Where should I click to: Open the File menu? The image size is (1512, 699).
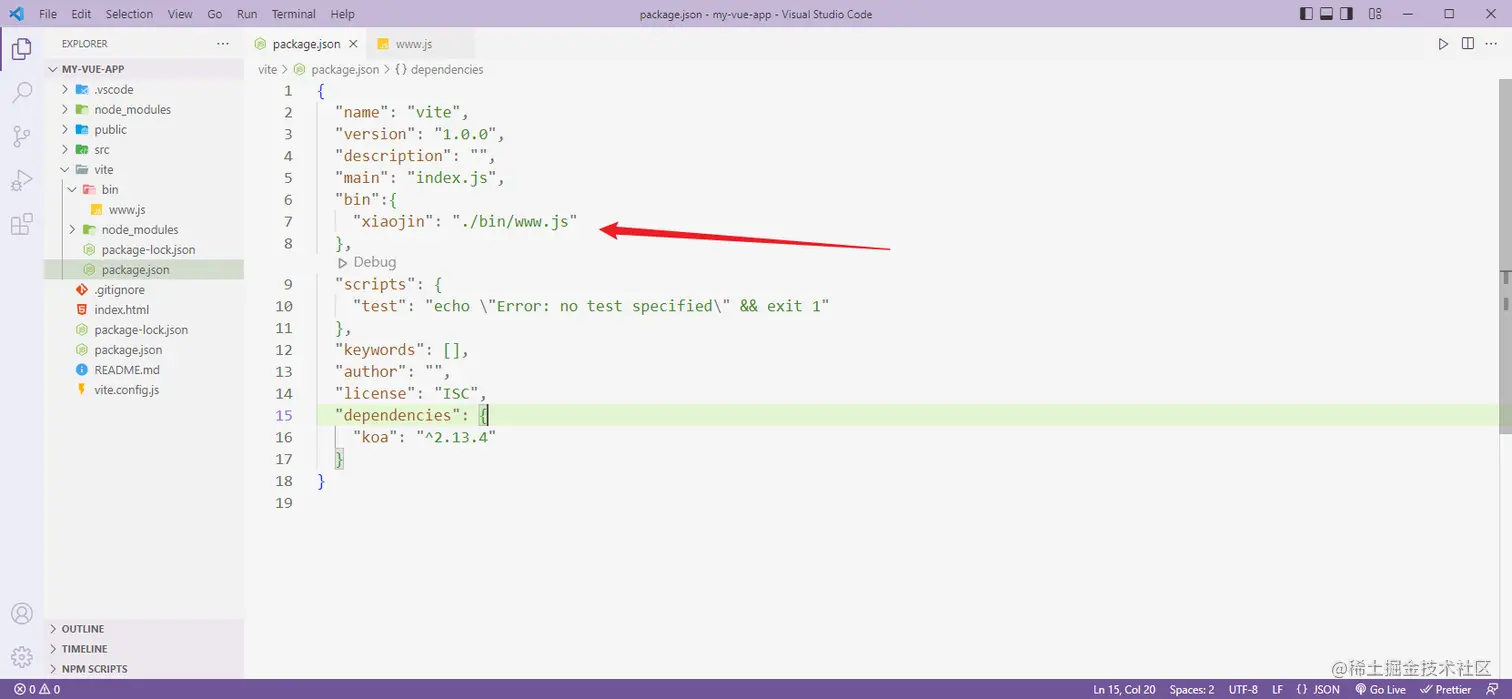tap(48, 14)
